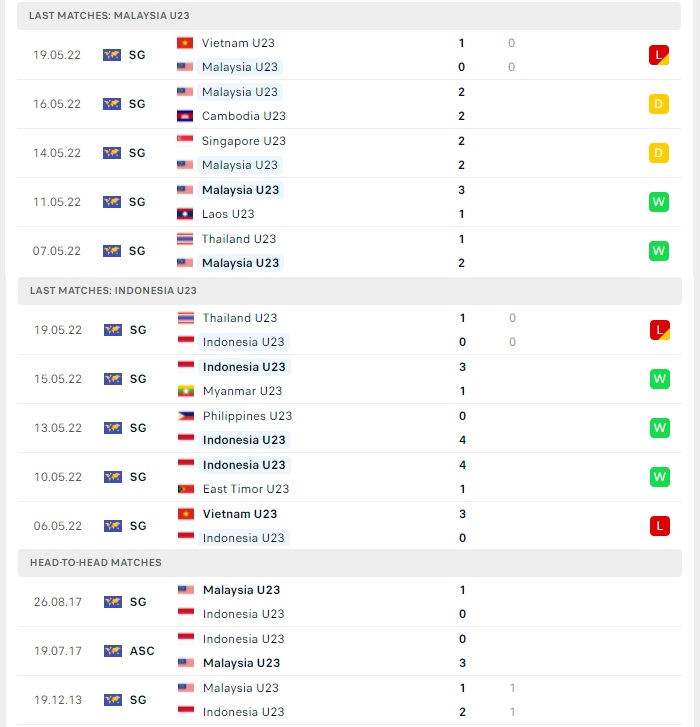Image resolution: width=700 pixels, height=727 pixels.
Task: Click the ASC competition label for 19.07.17
Action: [142, 651]
